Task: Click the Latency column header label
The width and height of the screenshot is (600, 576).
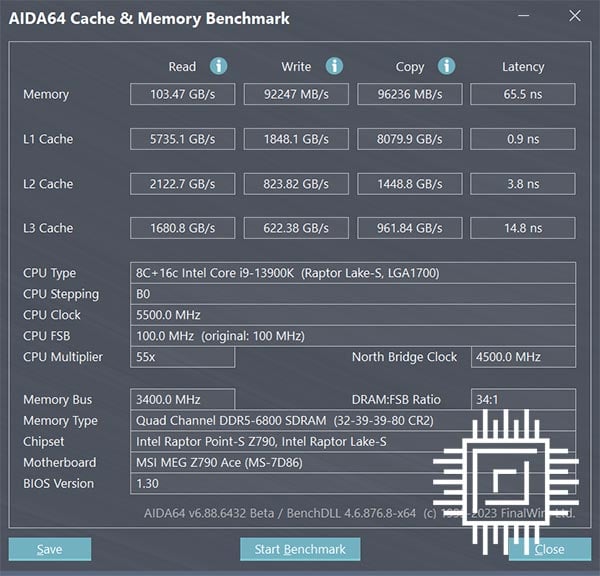Action: click(523, 67)
